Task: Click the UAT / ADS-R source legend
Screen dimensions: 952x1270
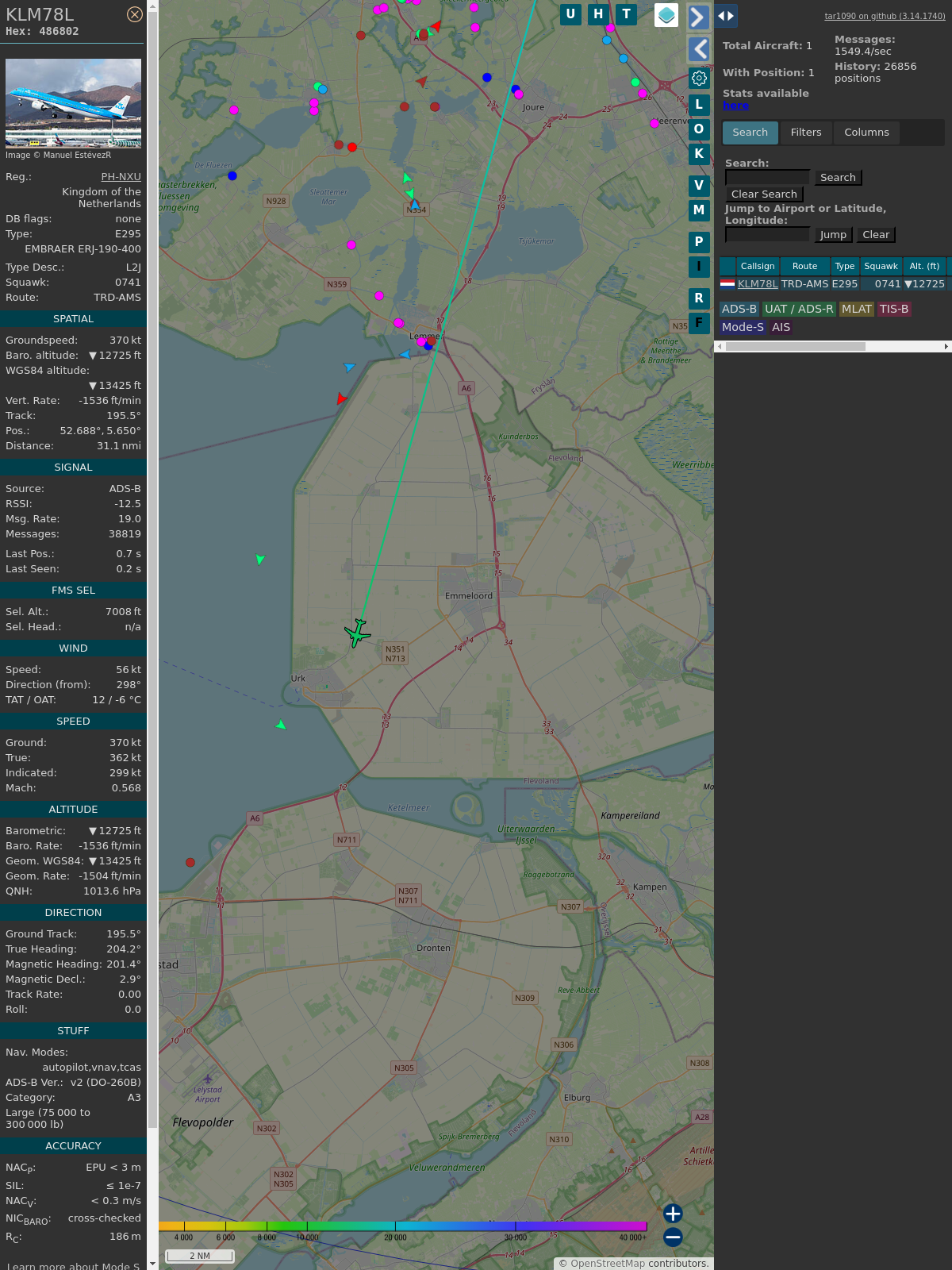Action: pos(799,309)
